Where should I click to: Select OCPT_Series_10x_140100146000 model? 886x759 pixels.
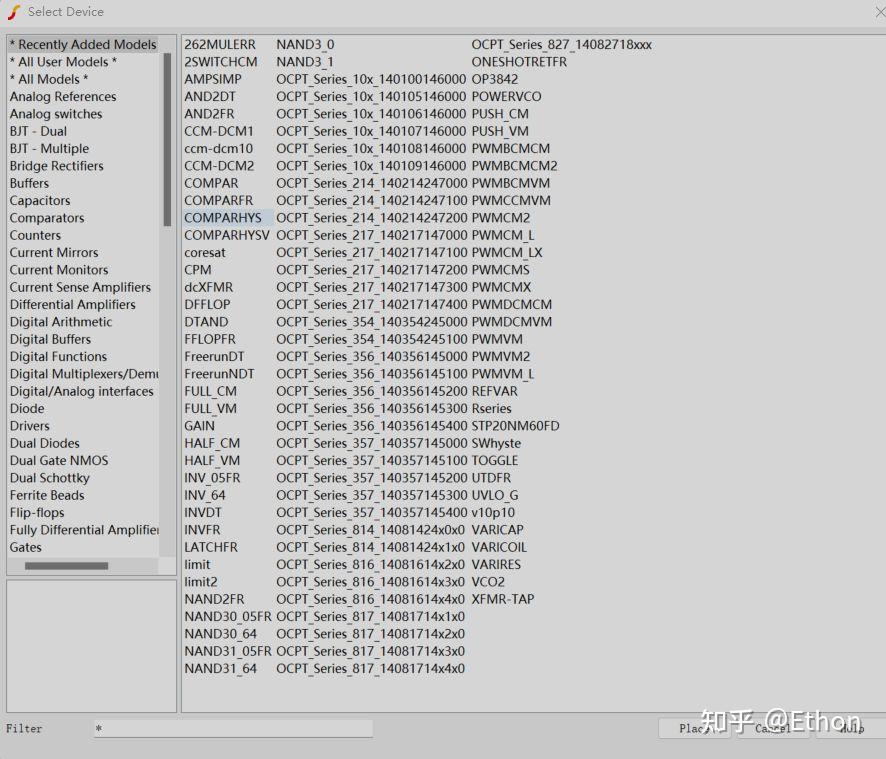click(x=371, y=79)
